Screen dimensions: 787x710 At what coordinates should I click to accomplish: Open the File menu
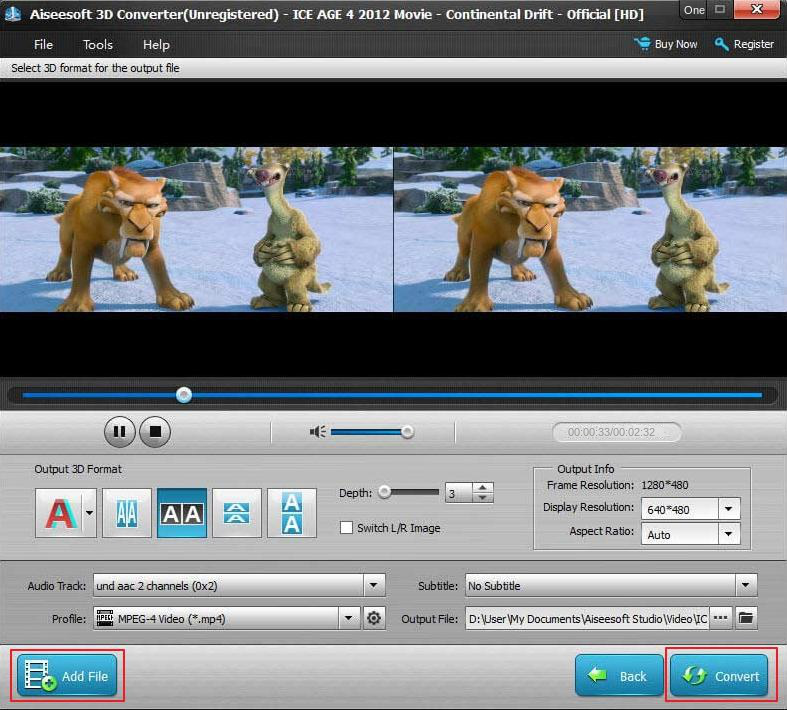(43, 45)
